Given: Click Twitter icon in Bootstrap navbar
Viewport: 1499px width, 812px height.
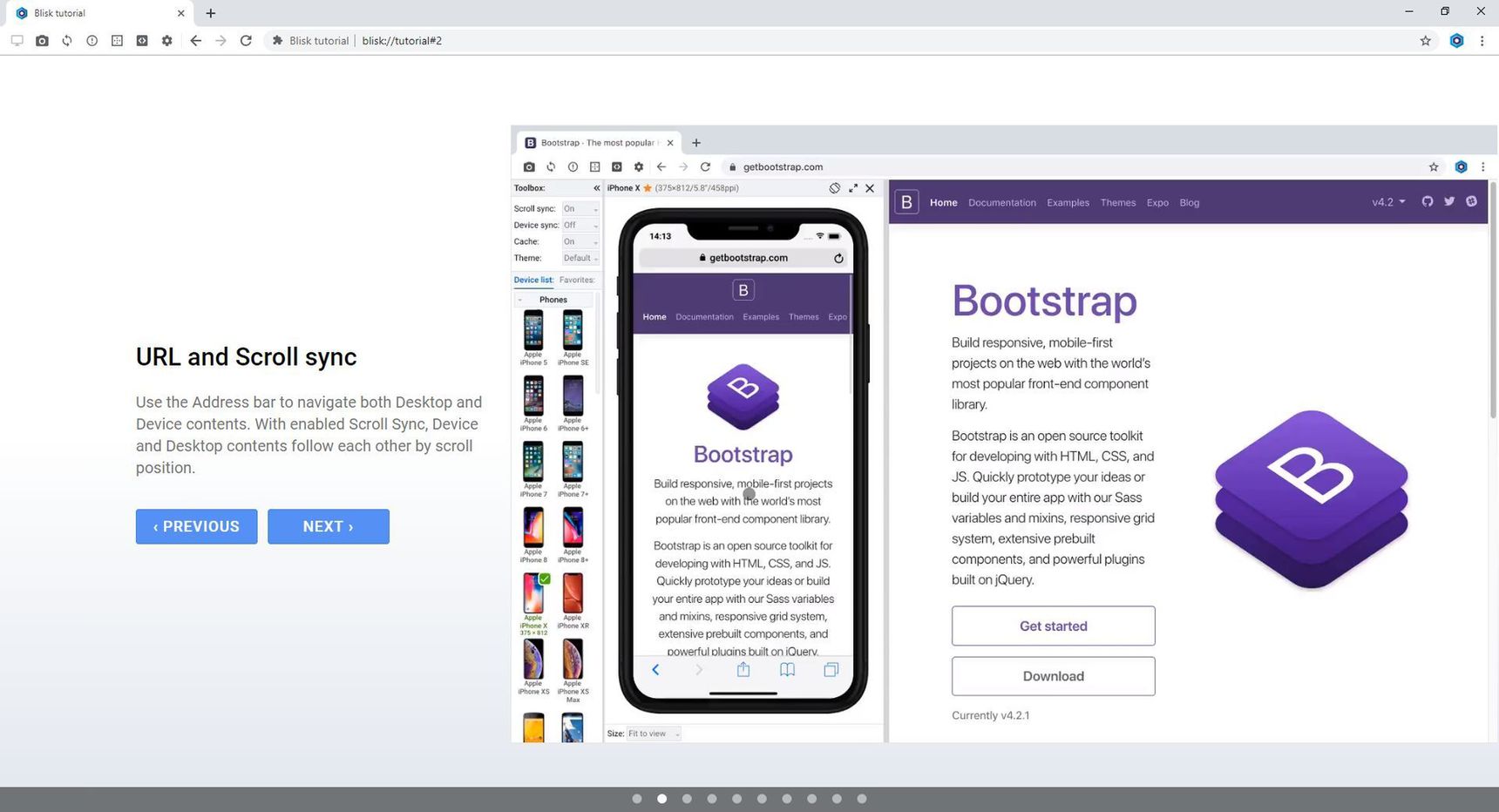Looking at the screenshot, I should 1449,201.
